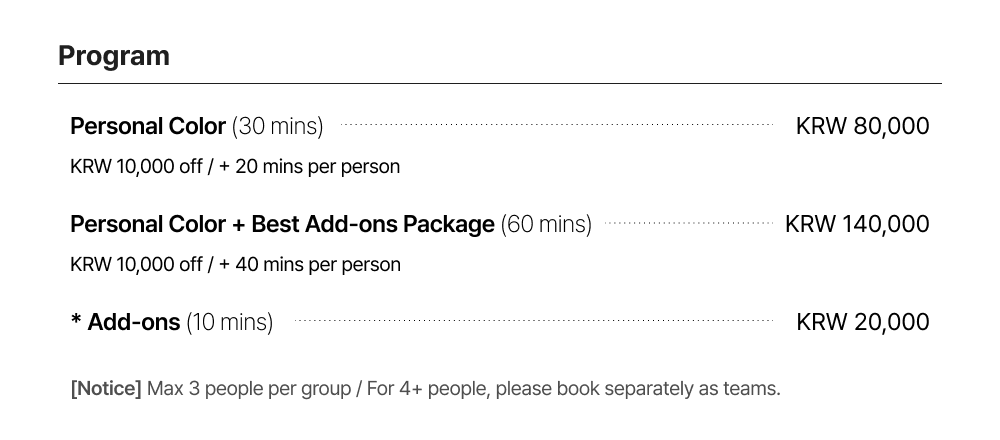Screen dimensions: 1000x440
Task: Select the Personal Color program title
Action: pos(148,126)
